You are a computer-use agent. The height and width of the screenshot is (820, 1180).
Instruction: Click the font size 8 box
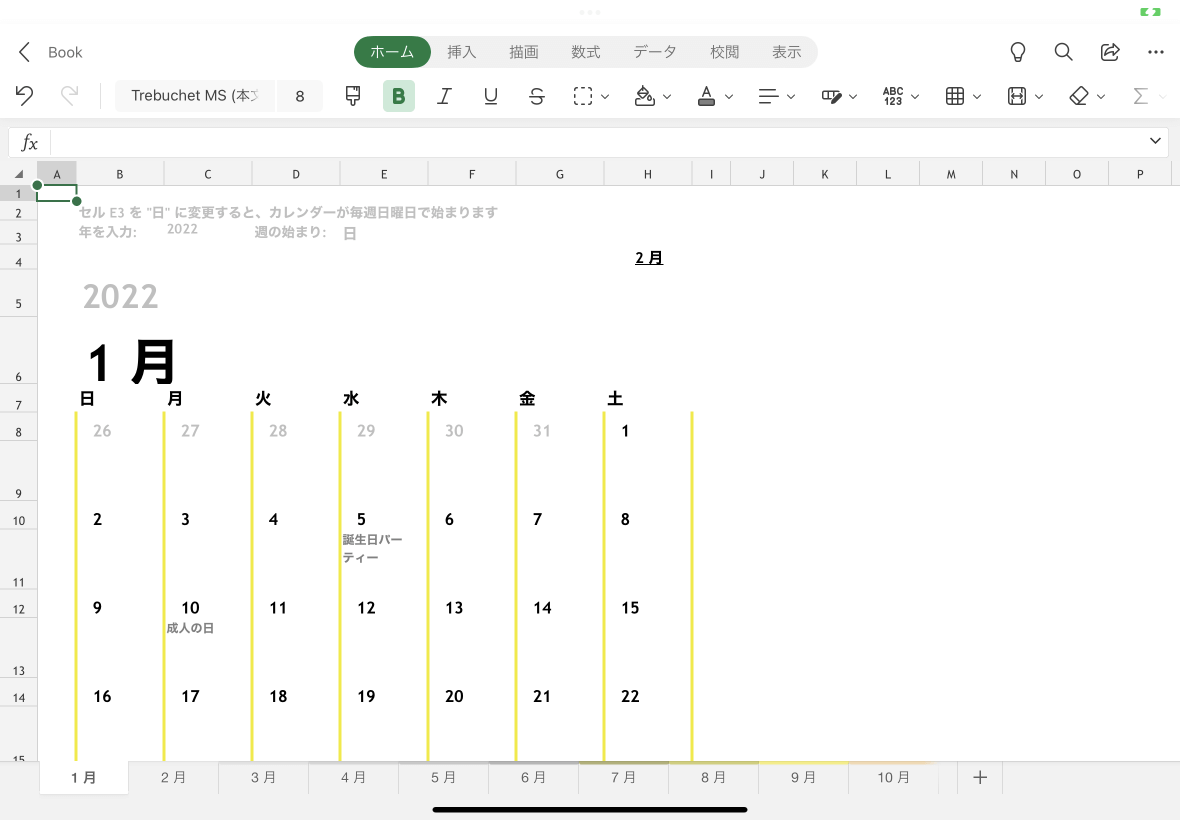pos(300,96)
